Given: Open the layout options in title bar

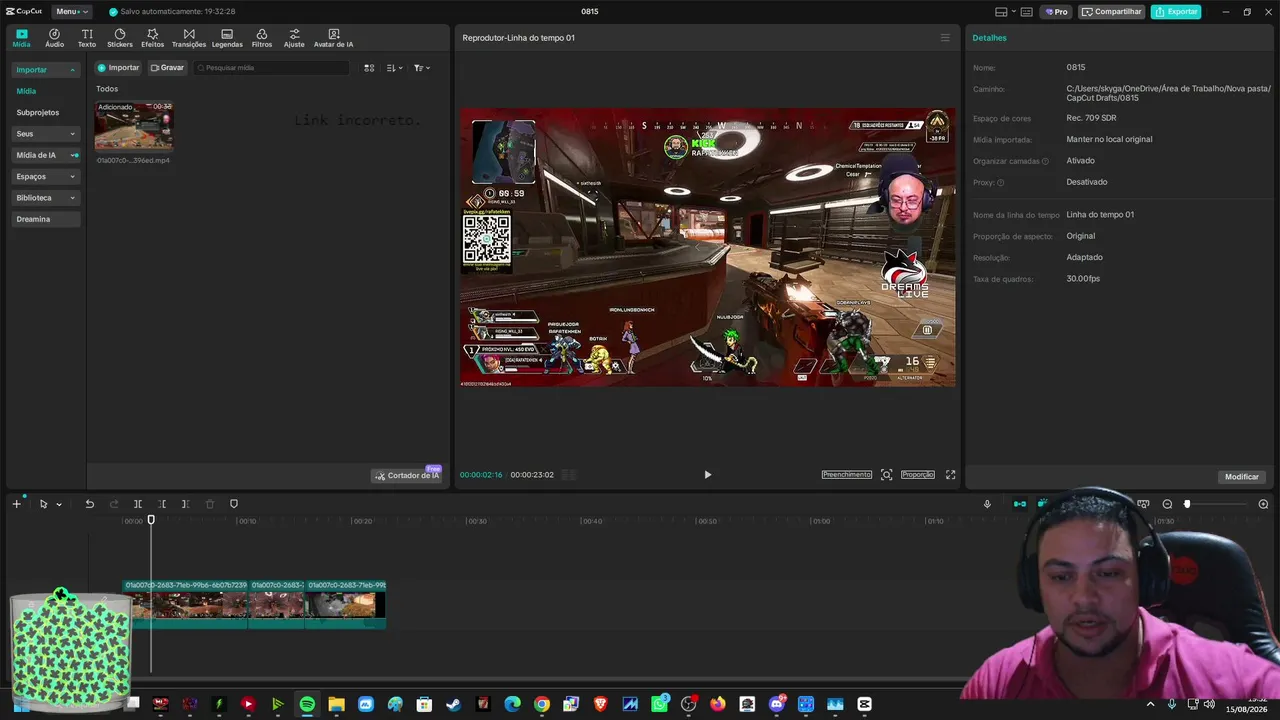Looking at the screenshot, I should click(x=1004, y=12).
